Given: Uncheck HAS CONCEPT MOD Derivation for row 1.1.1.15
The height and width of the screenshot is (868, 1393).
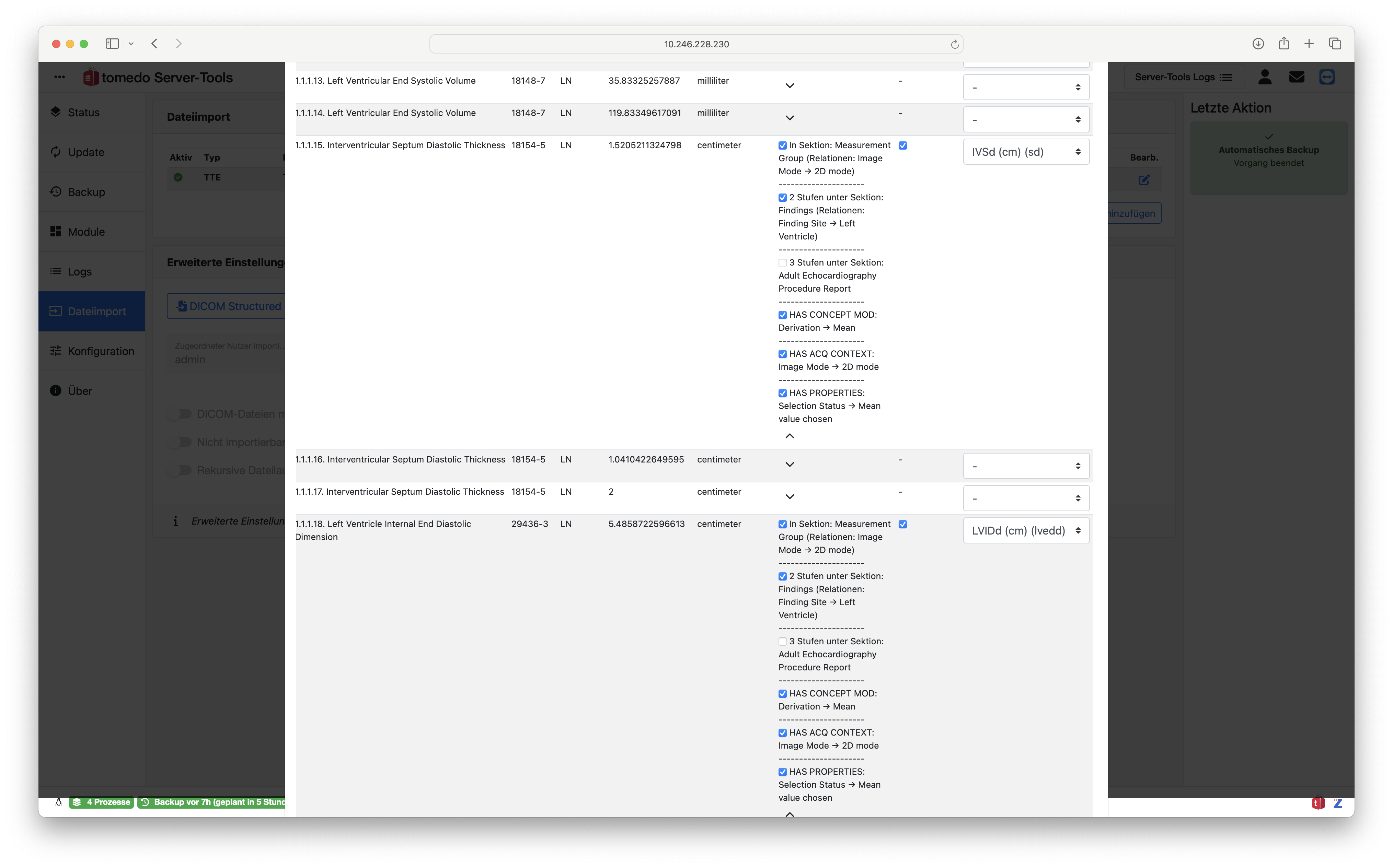Looking at the screenshot, I should [x=782, y=315].
